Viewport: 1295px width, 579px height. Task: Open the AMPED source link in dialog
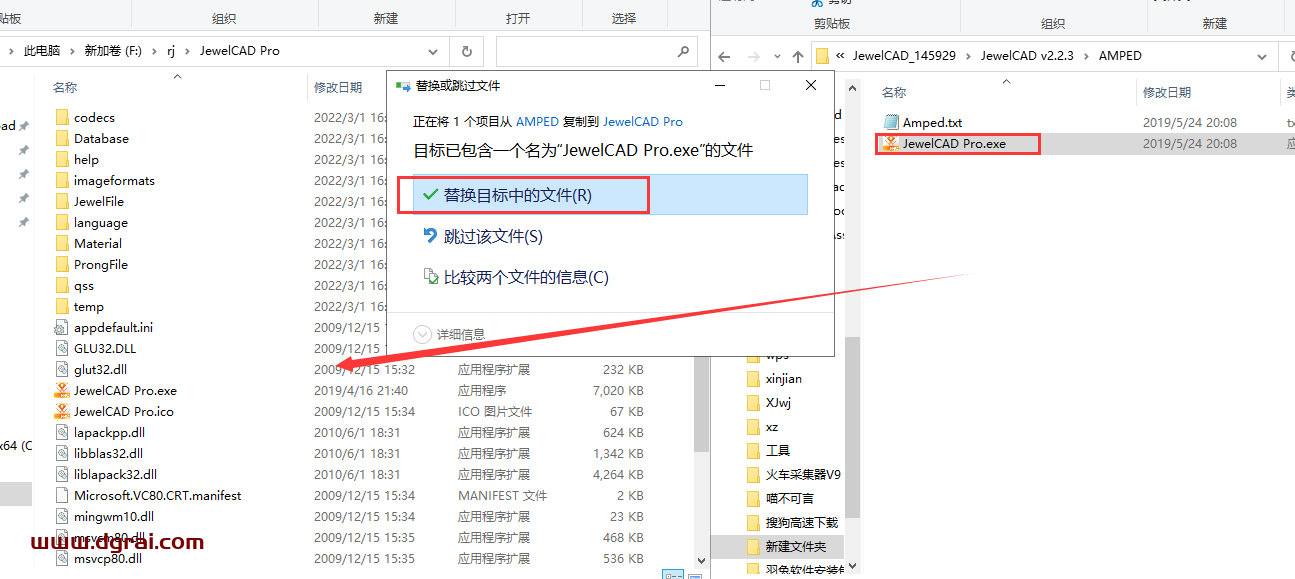point(537,121)
